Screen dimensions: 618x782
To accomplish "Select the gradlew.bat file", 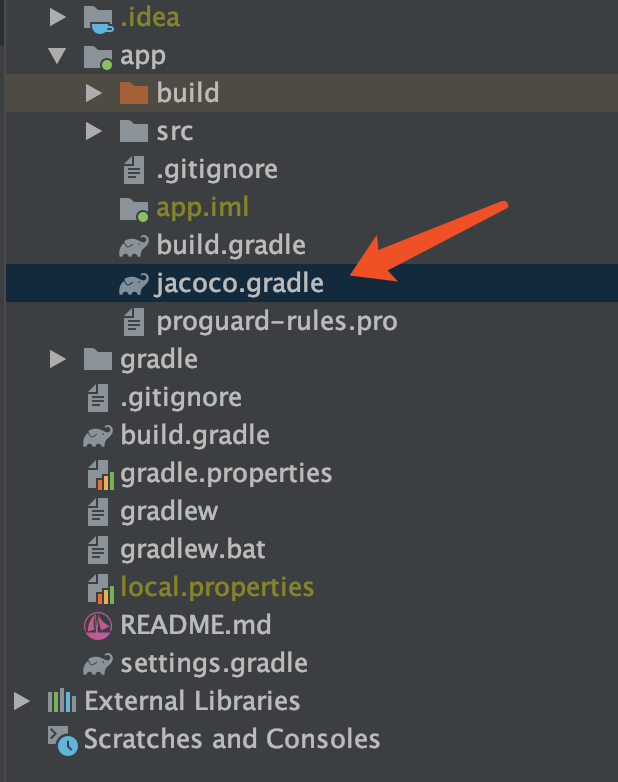I will pyautogui.click(x=193, y=549).
